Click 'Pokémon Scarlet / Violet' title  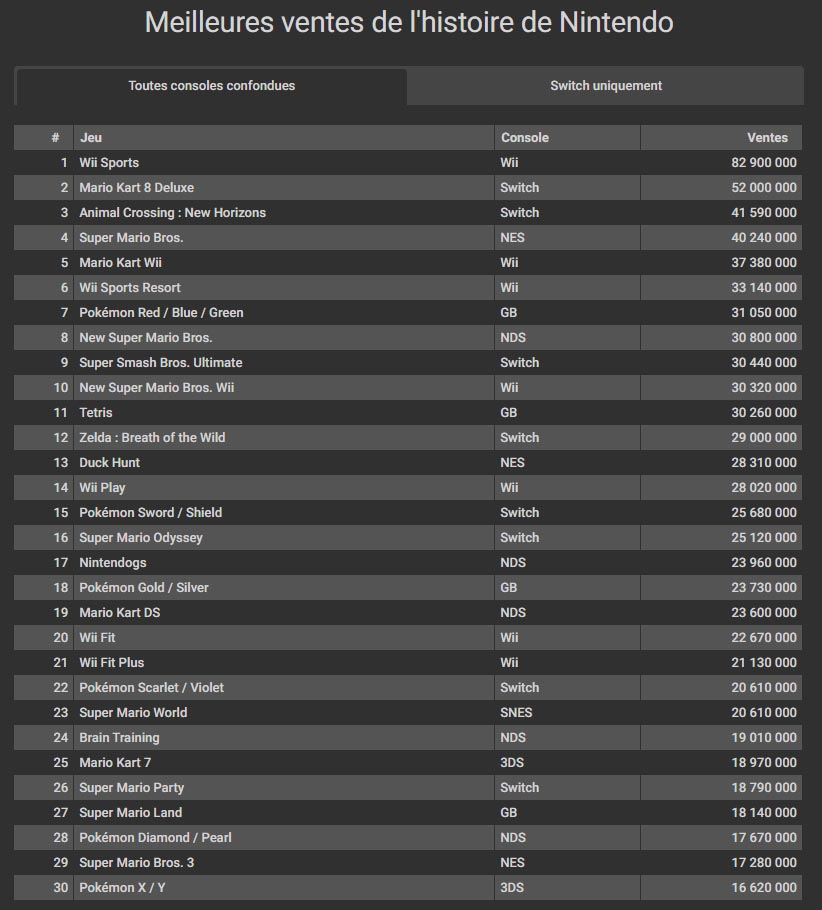(152, 687)
